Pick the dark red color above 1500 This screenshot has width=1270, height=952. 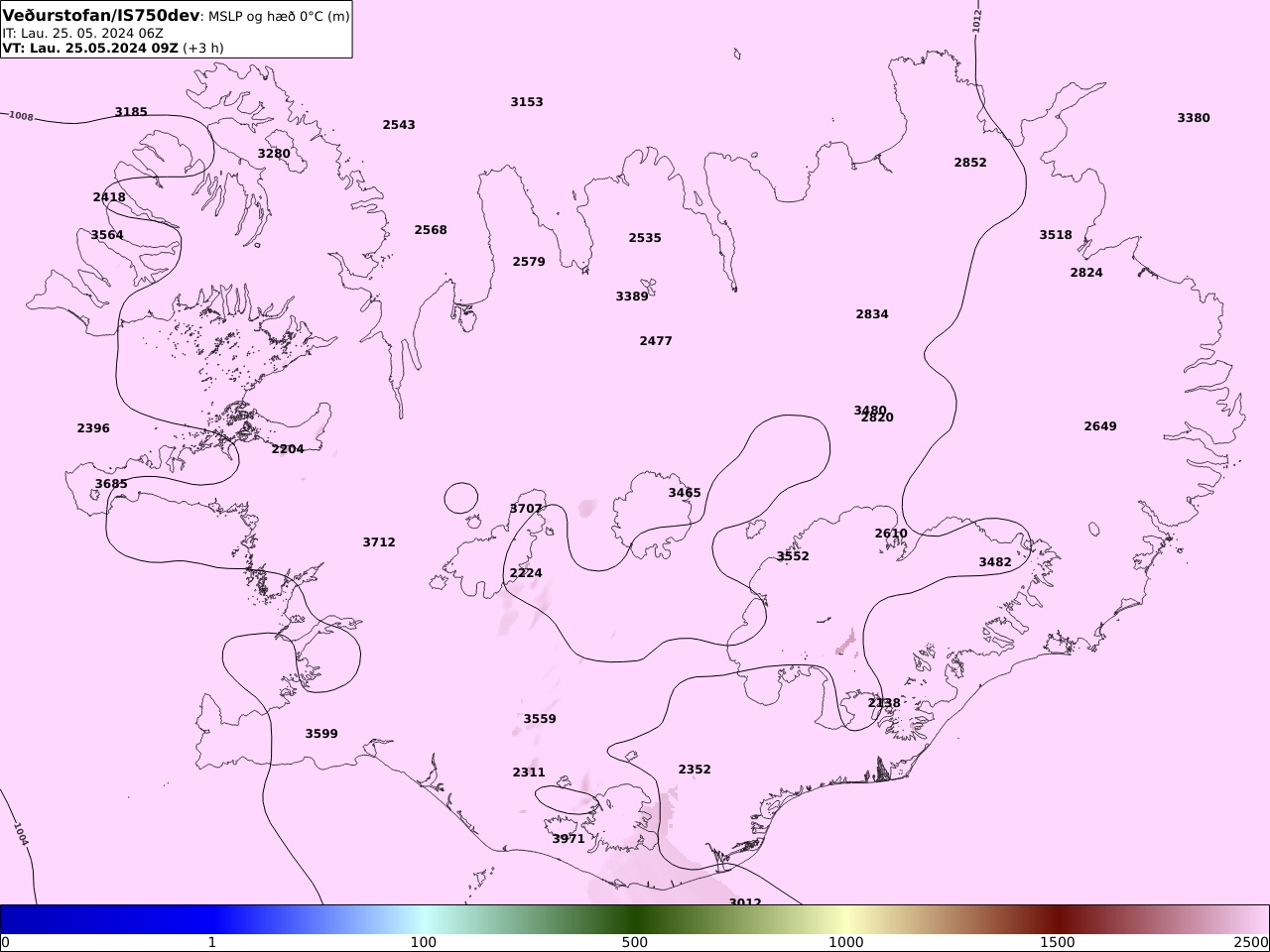[x=1058, y=919]
